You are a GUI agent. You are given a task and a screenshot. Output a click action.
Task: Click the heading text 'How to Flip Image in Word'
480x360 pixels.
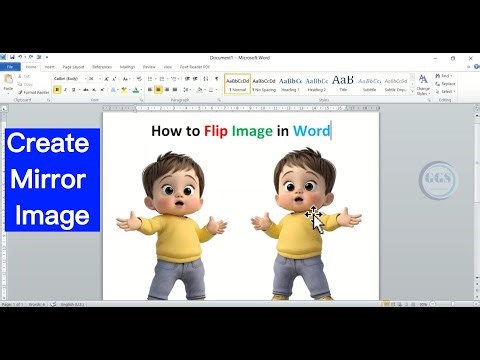241,131
